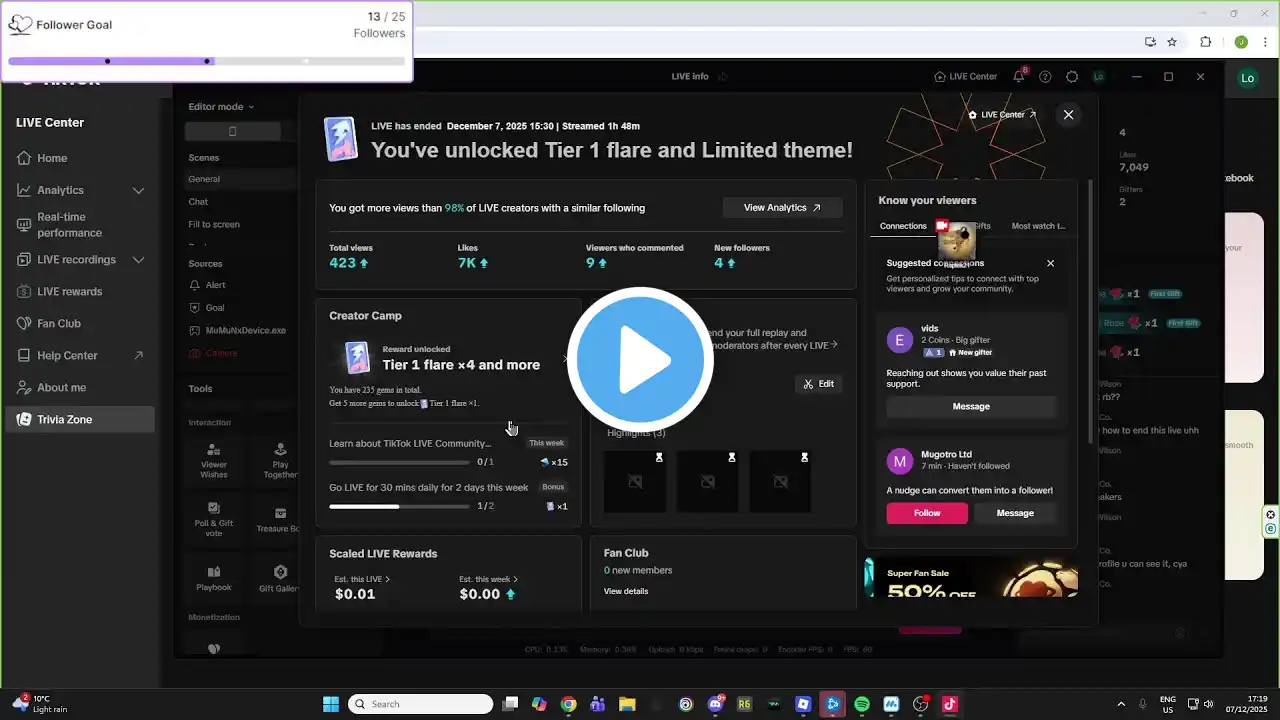Open Fan Club View details link
This screenshot has width=1280, height=720.
(x=626, y=591)
